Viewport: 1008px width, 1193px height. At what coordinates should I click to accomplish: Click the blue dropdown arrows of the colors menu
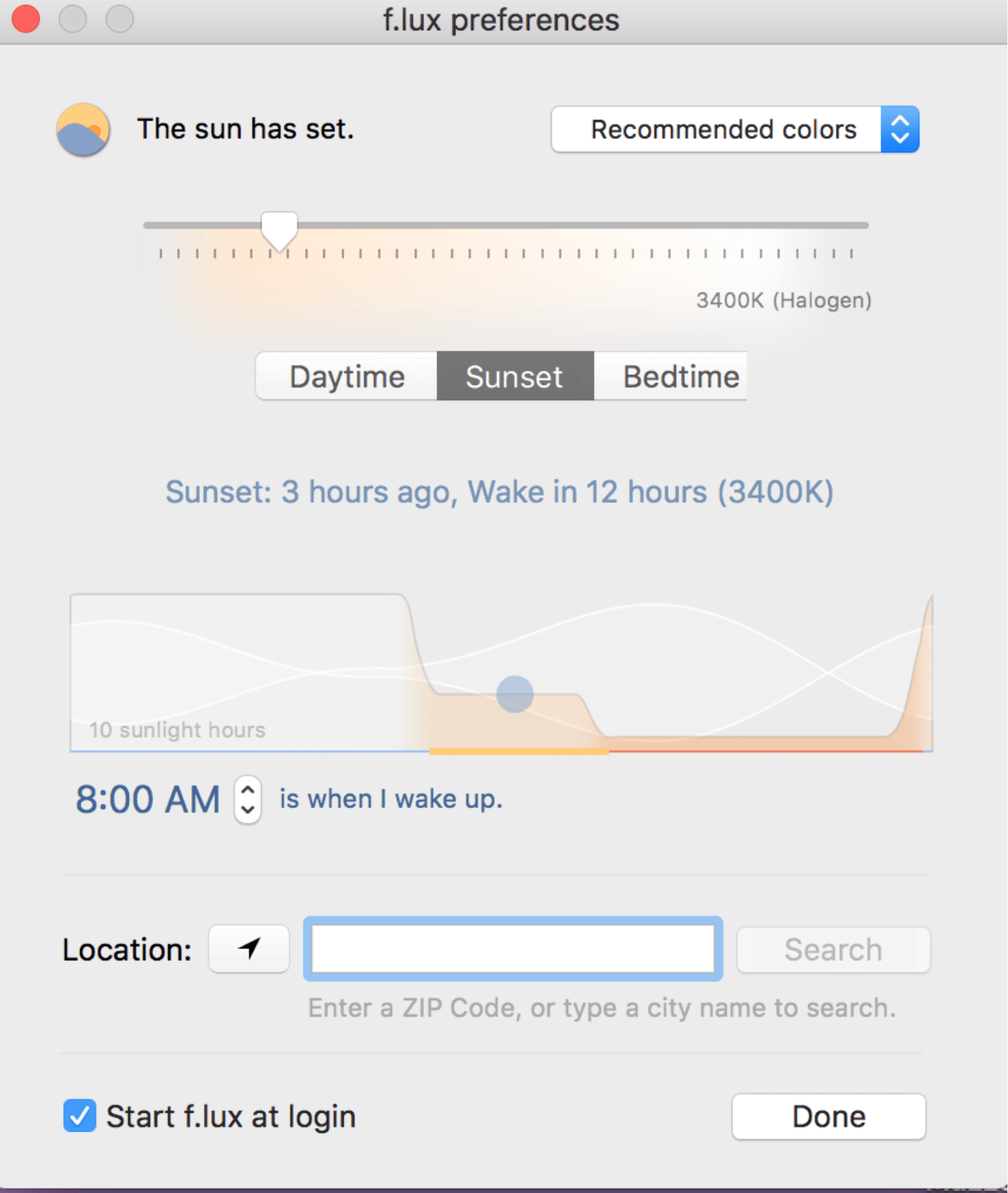(x=900, y=130)
